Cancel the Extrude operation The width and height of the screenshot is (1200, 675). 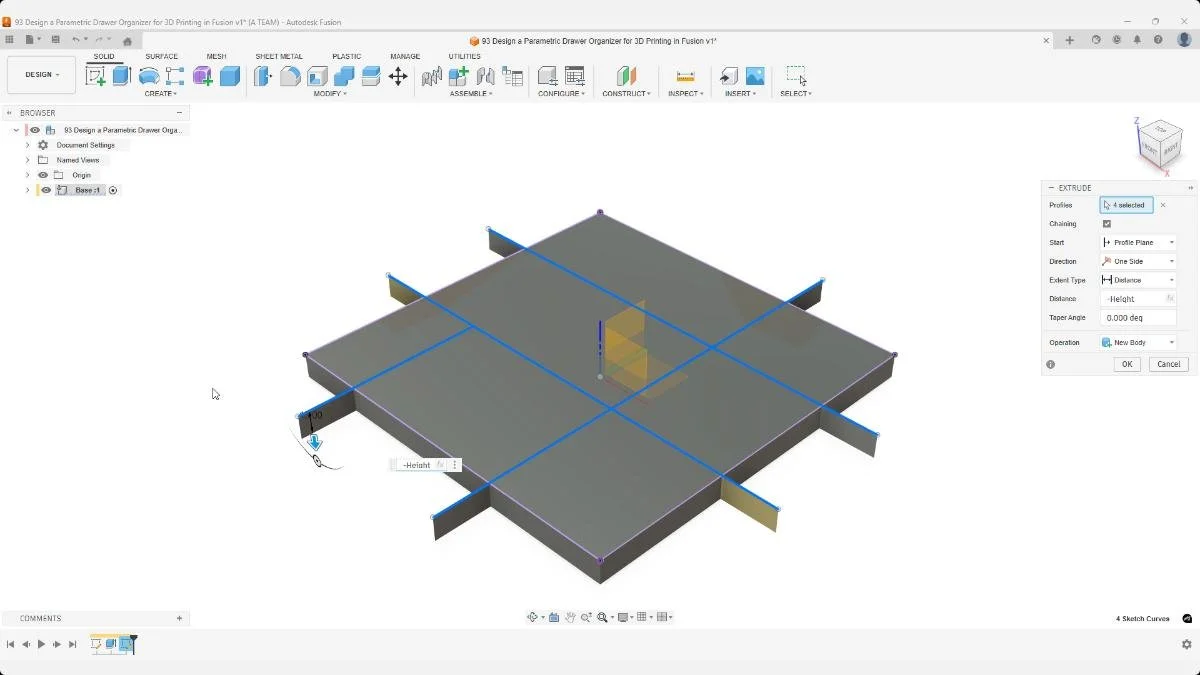(x=1168, y=364)
